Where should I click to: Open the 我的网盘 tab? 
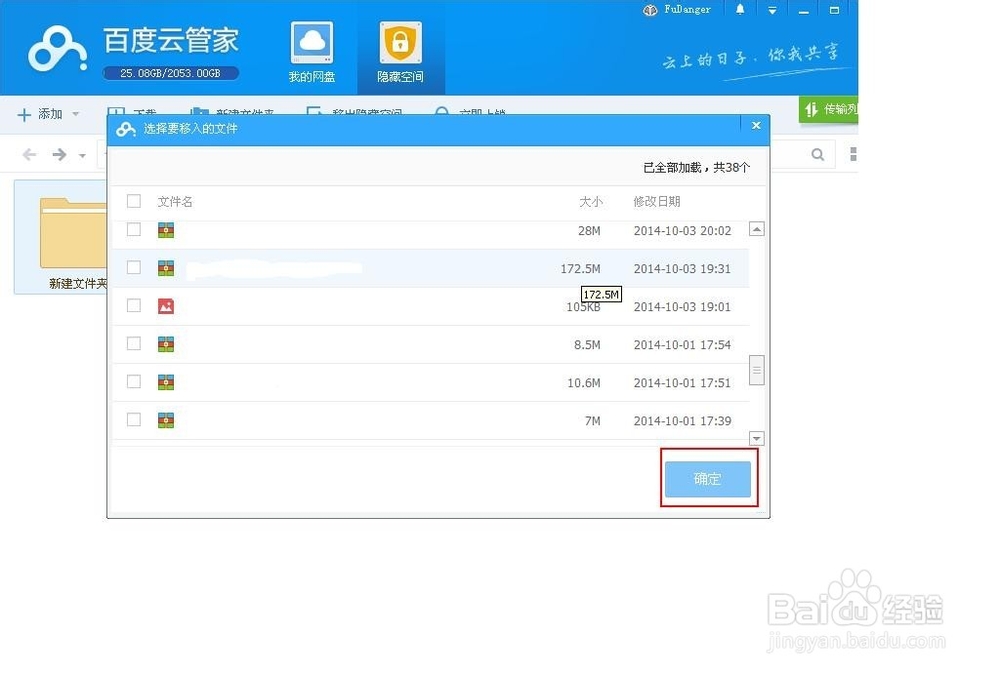coord(312,52)
